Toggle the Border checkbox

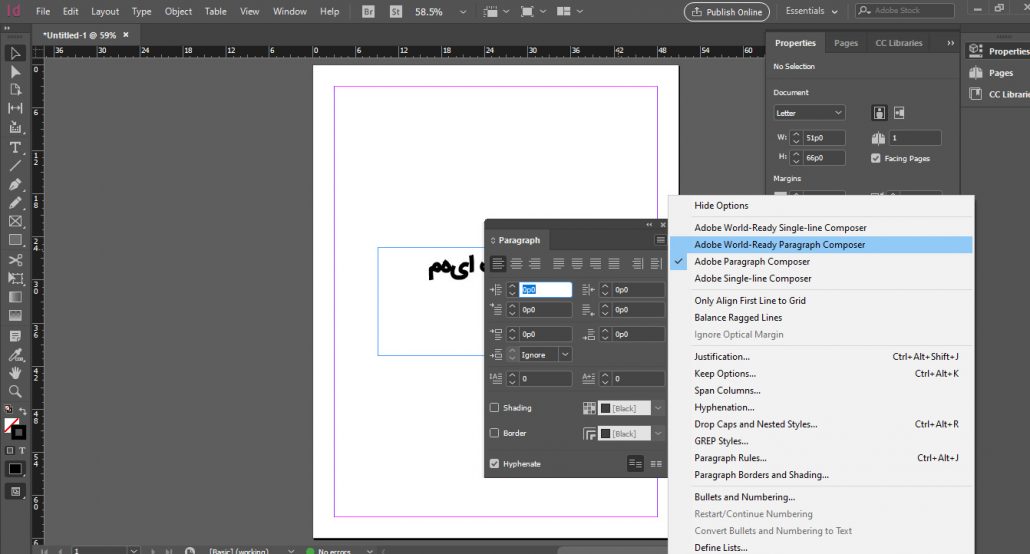coord(494,433)
